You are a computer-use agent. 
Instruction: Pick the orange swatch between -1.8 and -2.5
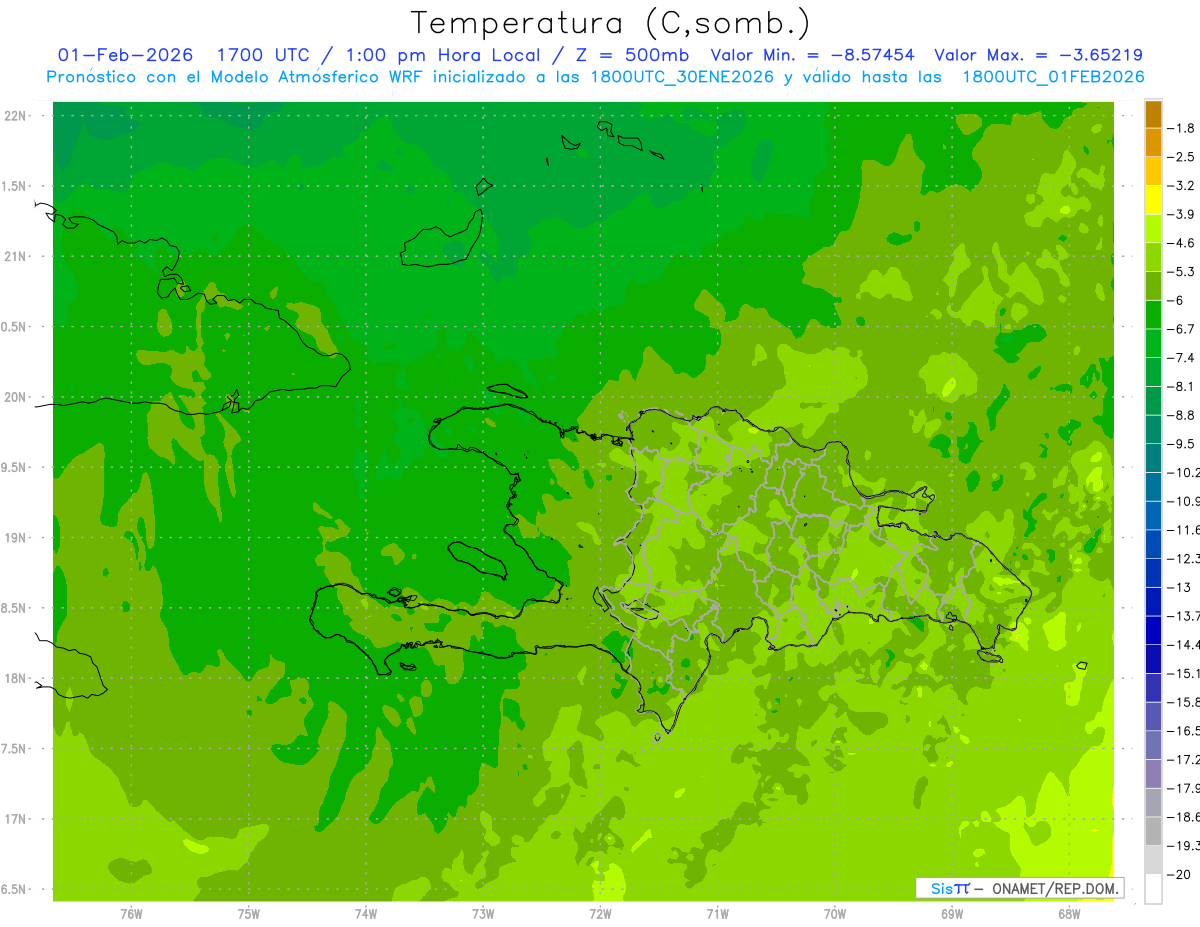coord(1153,143)
